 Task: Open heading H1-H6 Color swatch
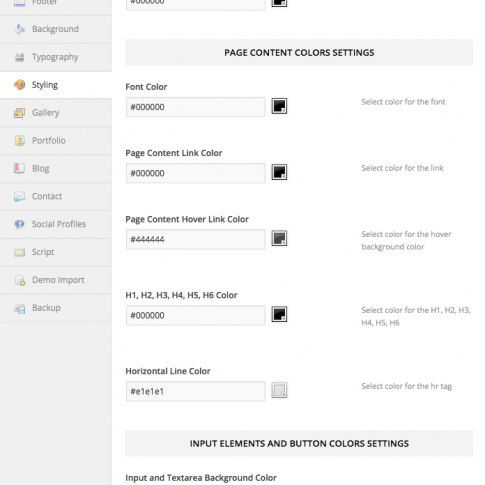coord(279,314)
